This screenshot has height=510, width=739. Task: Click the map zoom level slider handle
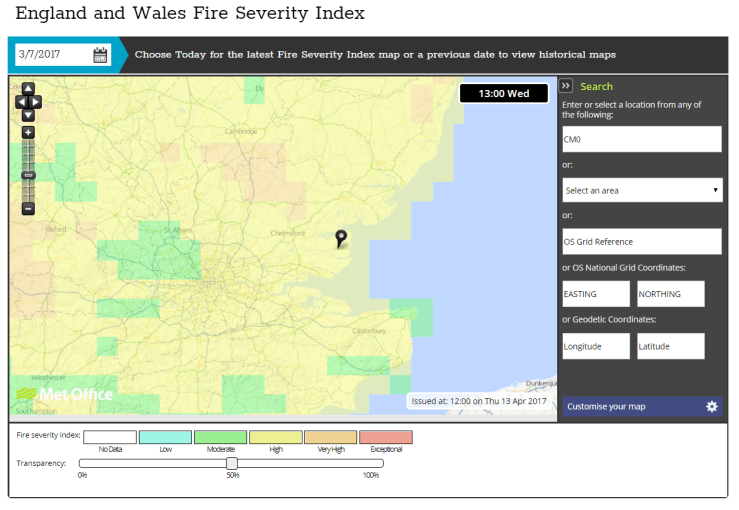click(x=28, y=175)
